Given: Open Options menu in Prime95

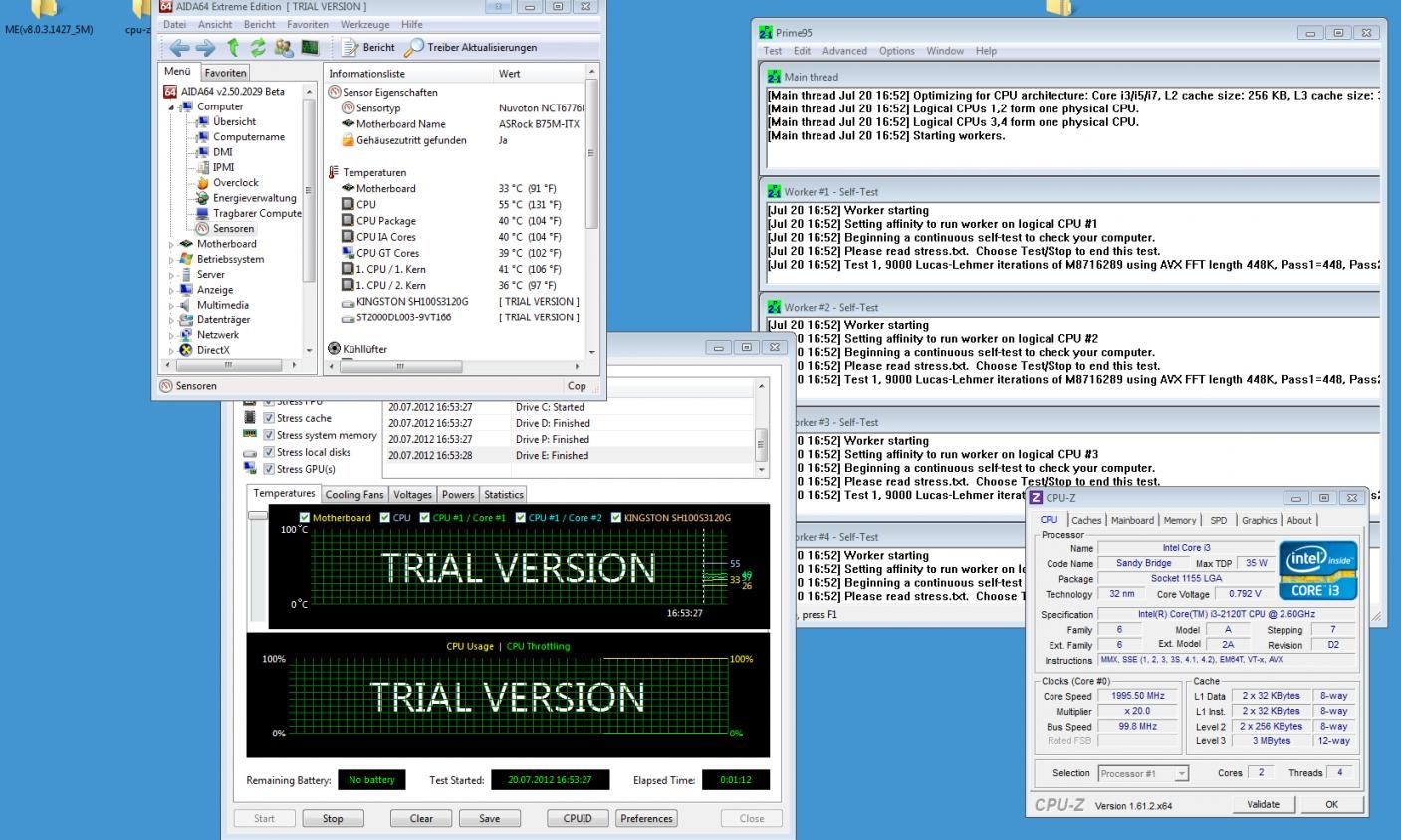Looking at the screenshot, I should [897, 51].
